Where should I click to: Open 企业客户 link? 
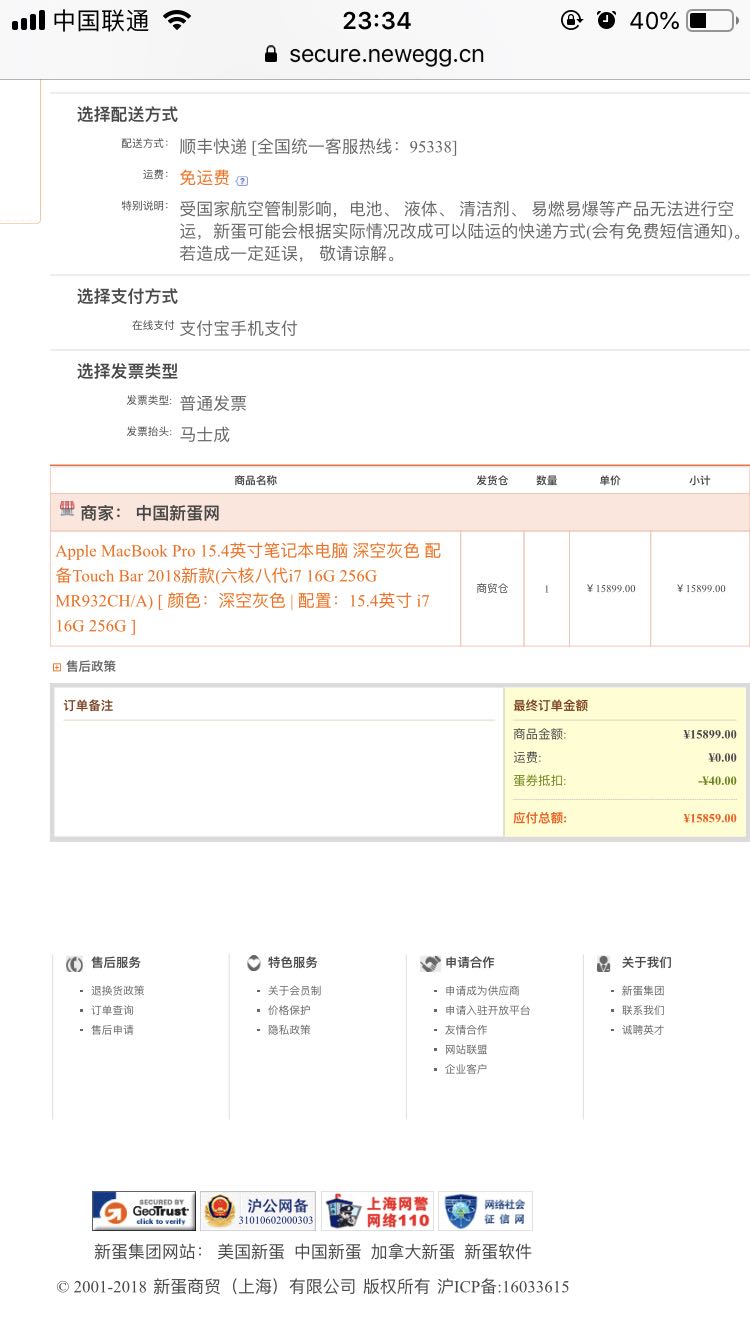466,1069
